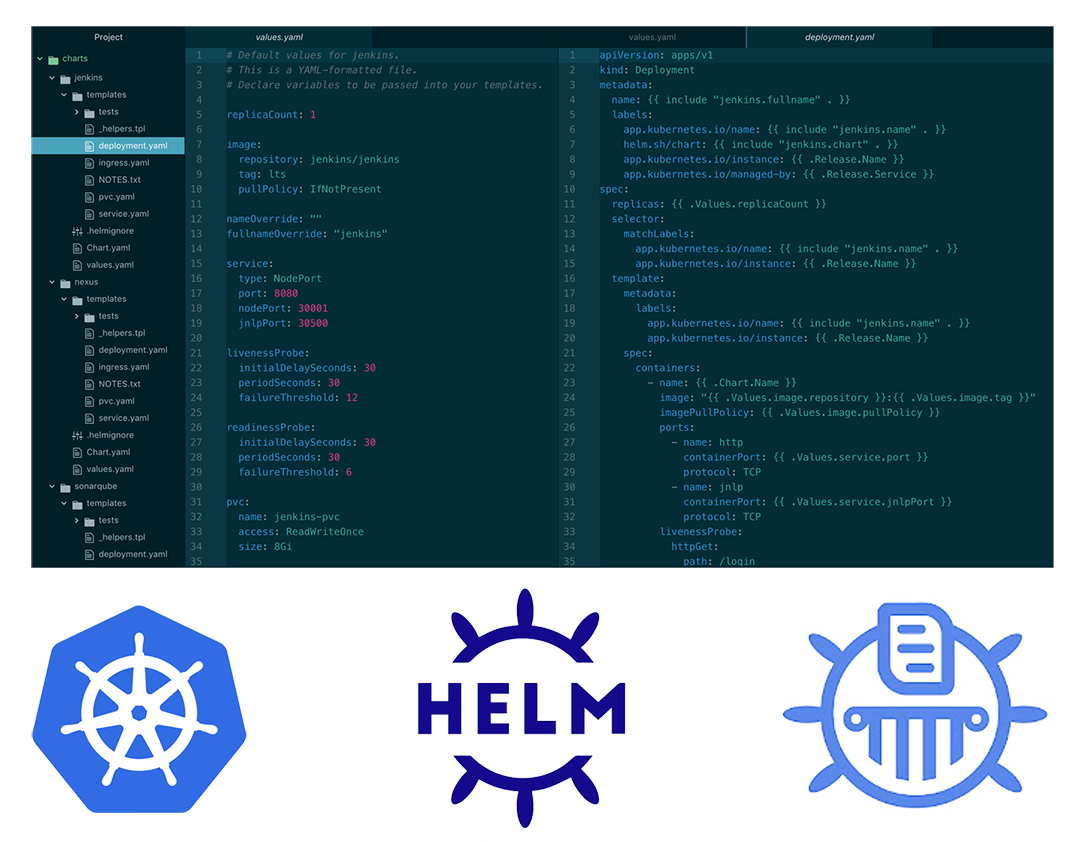Viewport: 1080px width, 842px height.
Task: Switch to values.yaml tab in right pane
Action: [x=652, y=37]
